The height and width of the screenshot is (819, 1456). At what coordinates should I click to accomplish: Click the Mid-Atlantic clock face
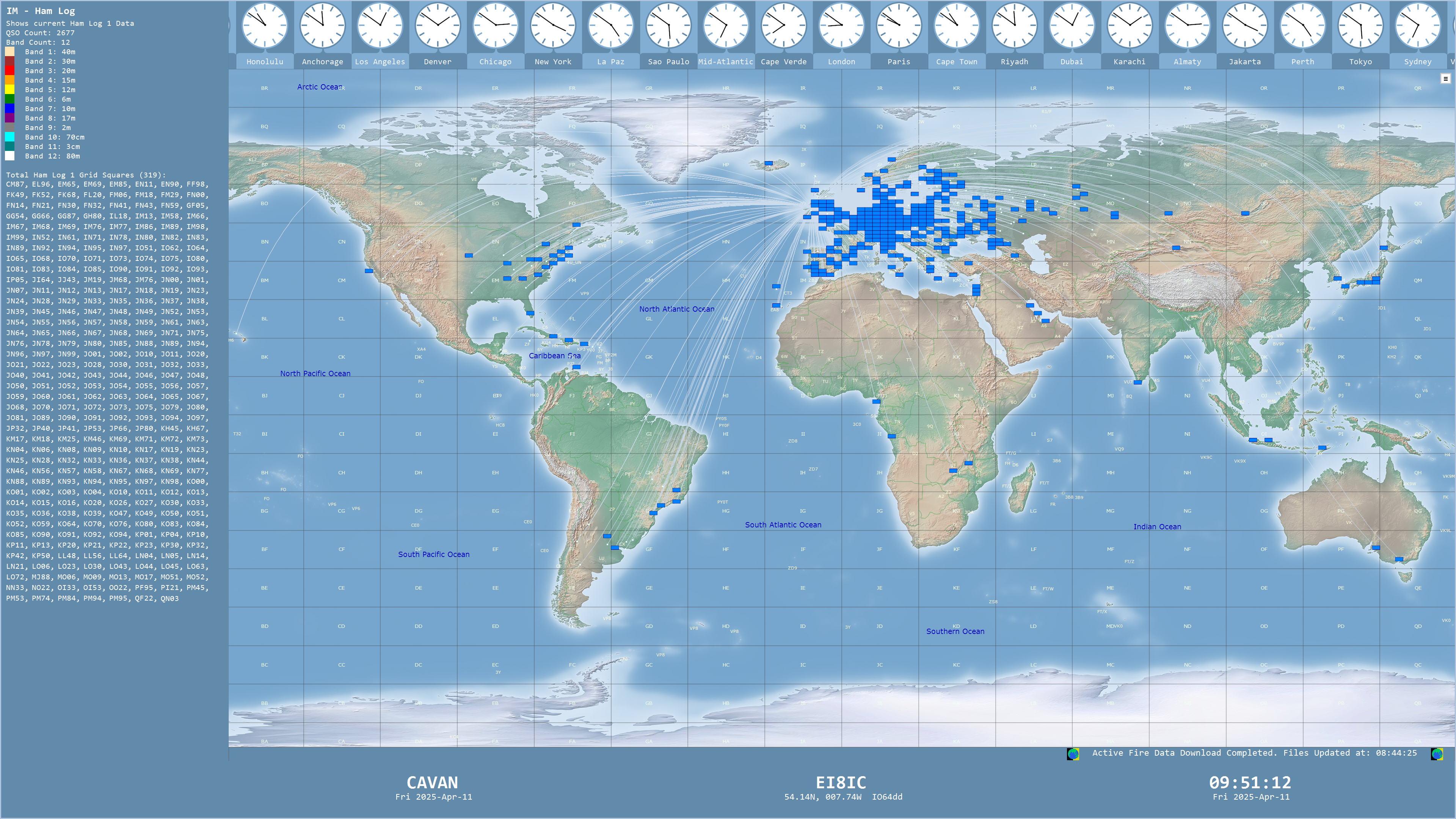pos(726,25)
